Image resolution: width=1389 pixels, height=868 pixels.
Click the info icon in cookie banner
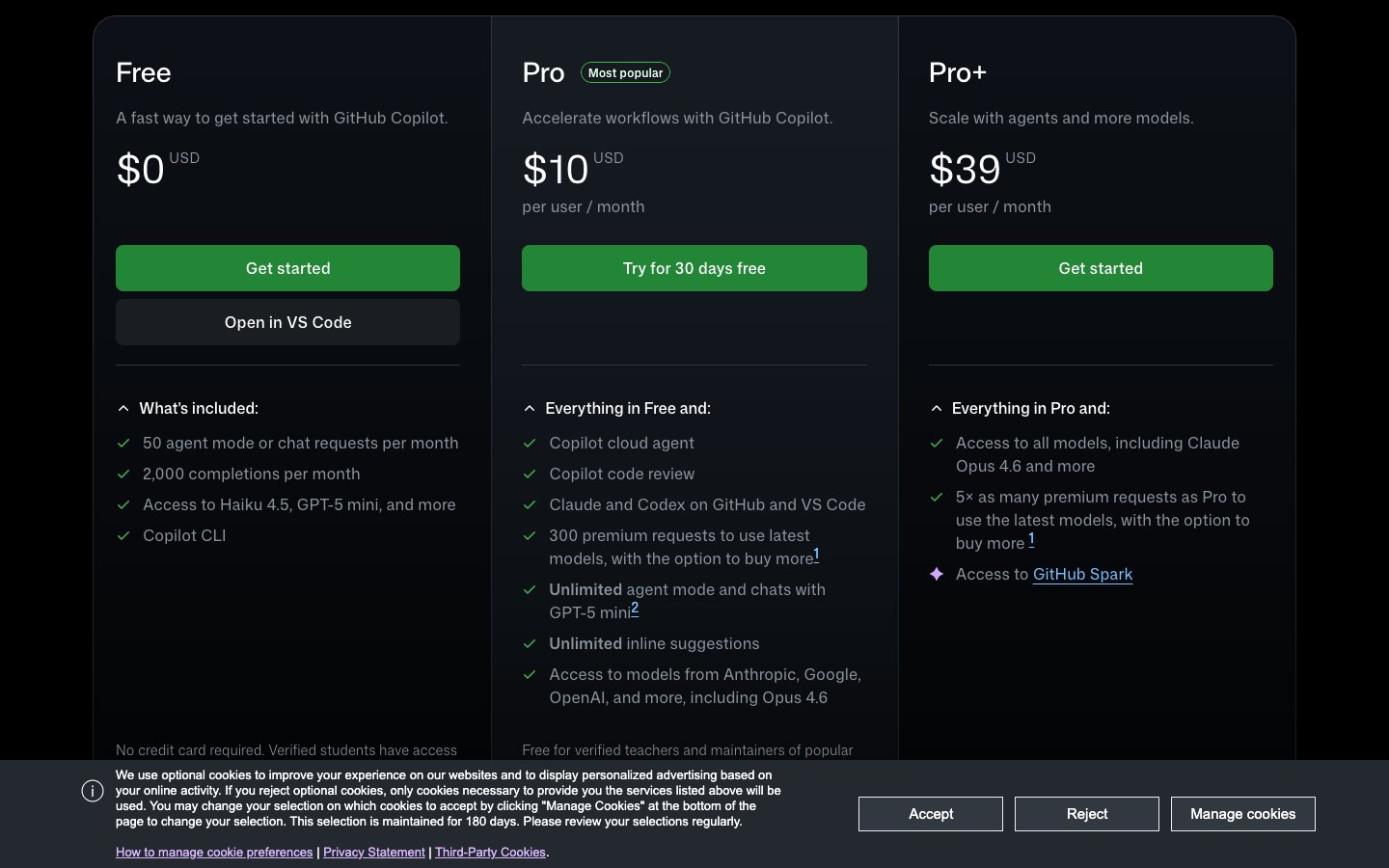pos(93,792)
